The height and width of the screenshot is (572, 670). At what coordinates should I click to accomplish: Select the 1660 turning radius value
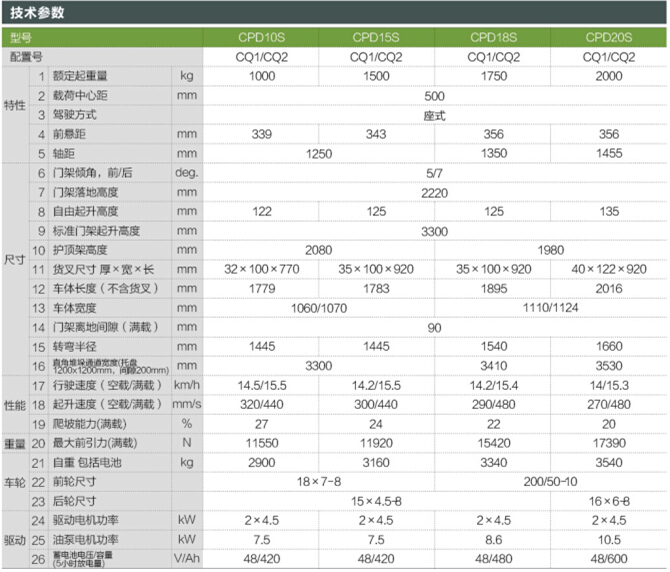608,345
